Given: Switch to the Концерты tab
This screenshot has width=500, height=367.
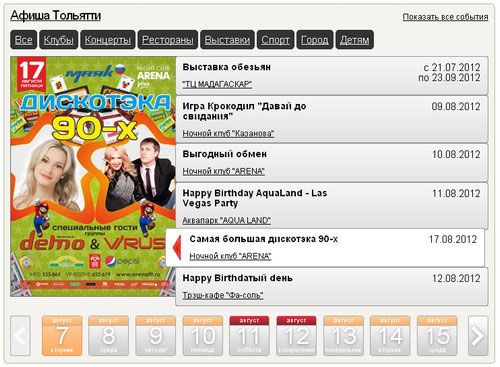Looking at the screenshot, I should click(x=108, y=40).
